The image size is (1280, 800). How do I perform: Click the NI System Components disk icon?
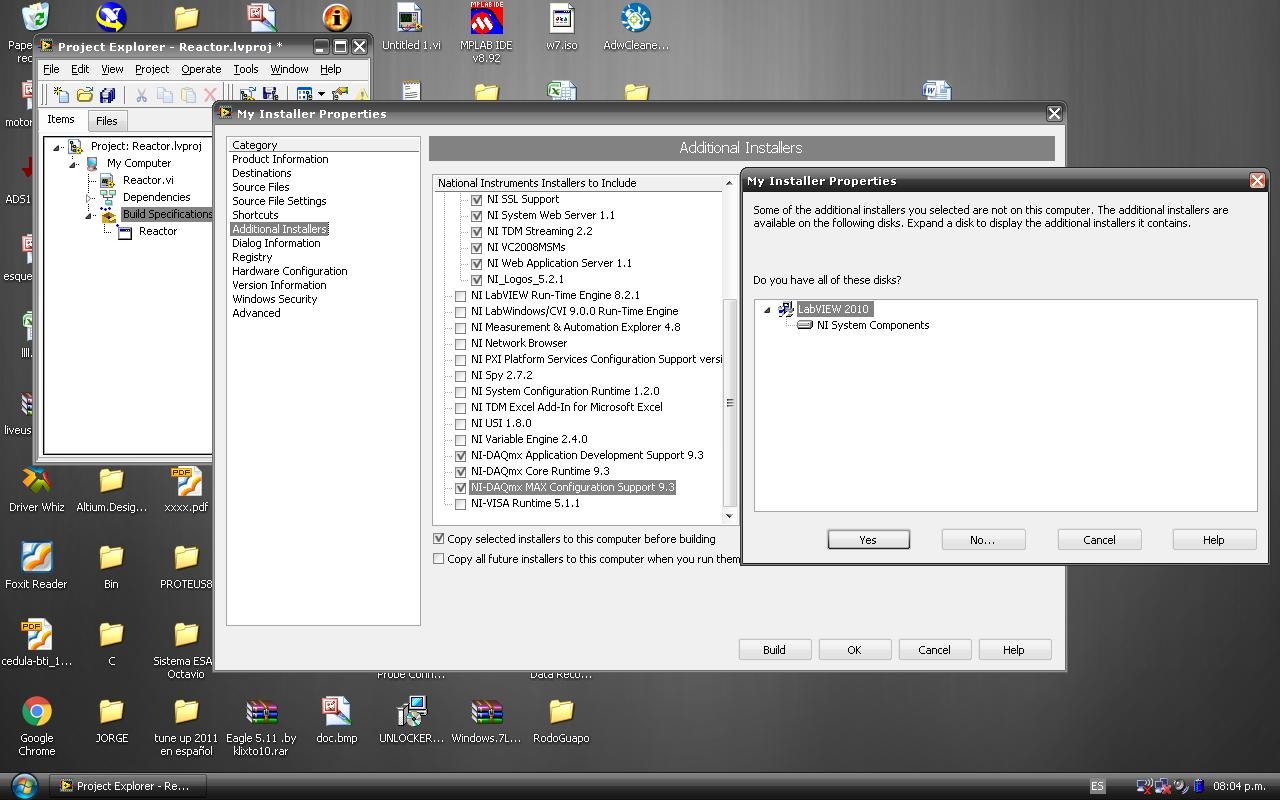805,325
